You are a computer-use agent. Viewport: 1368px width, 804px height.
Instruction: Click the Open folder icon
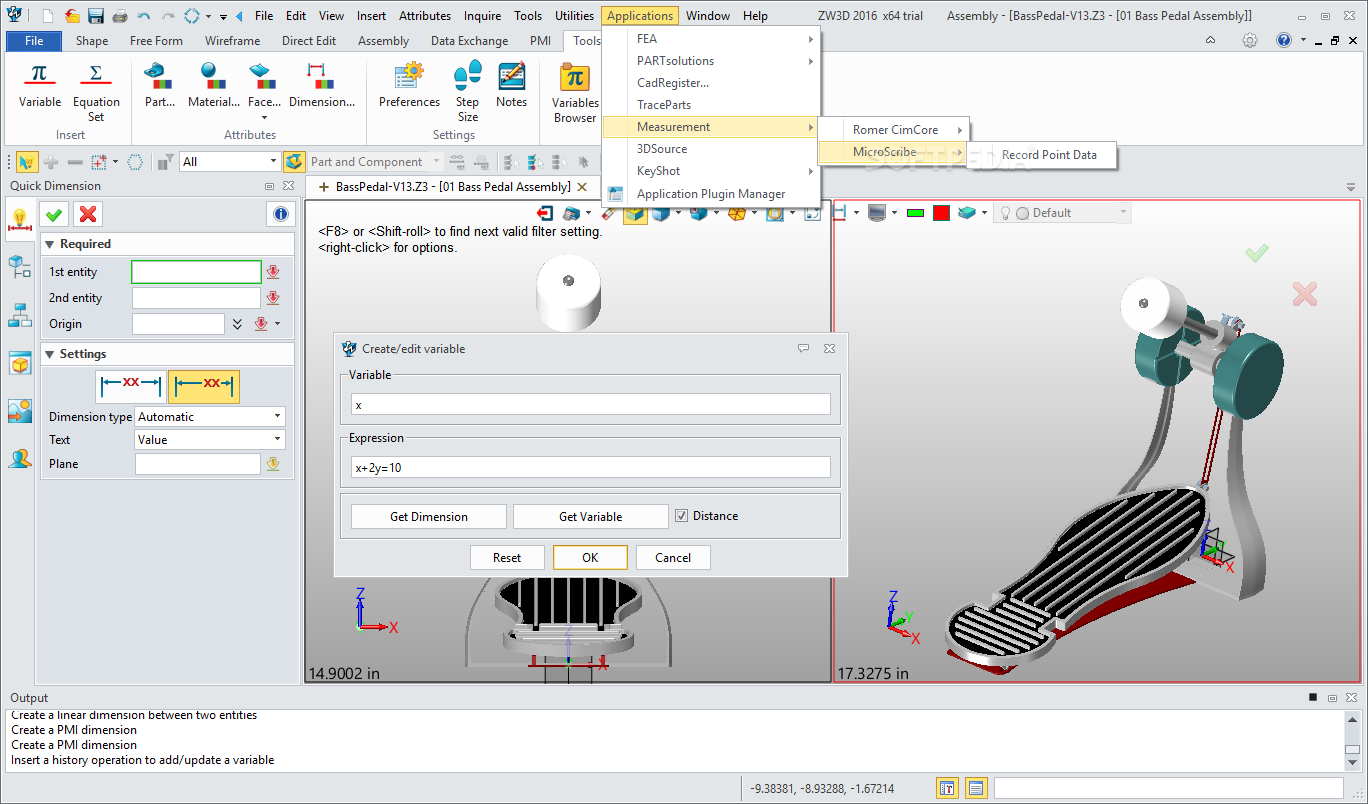click(72, 16)
